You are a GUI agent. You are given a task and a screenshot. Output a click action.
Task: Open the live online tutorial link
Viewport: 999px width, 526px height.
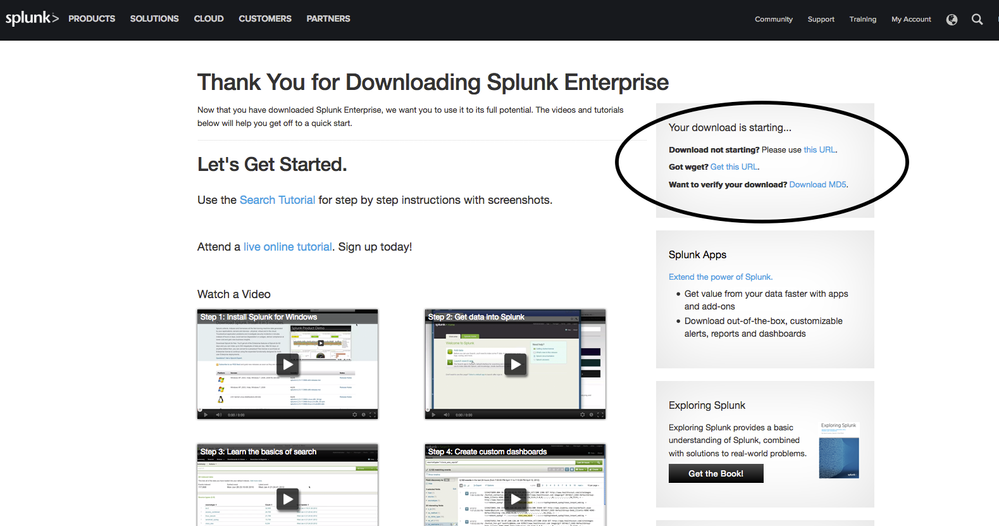287,246
